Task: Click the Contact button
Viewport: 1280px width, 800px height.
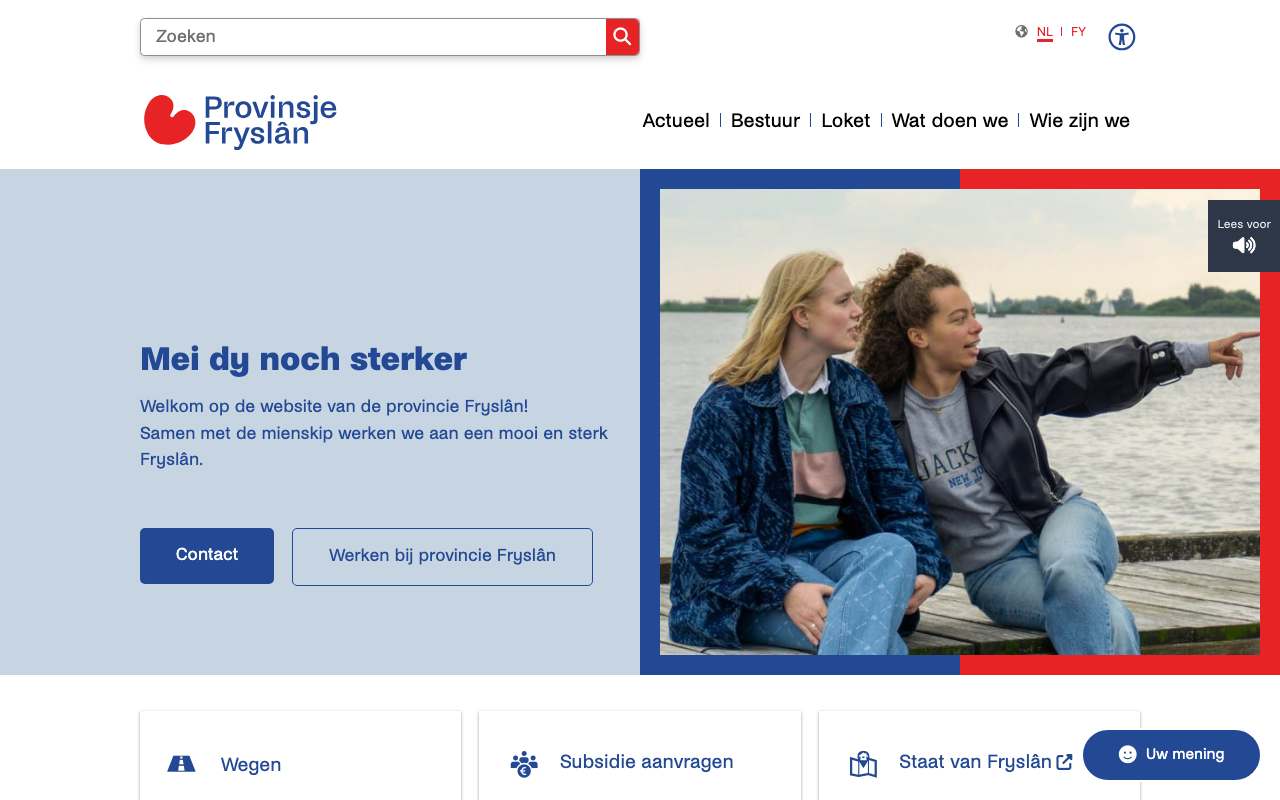Action: (x=207, y=556)
